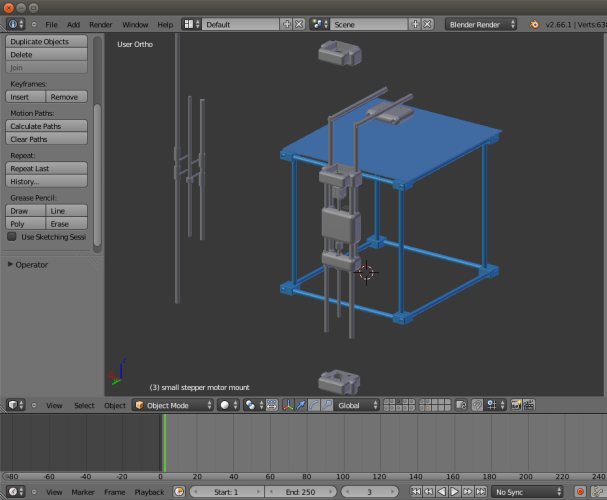Image resolution: width=607 pixels, height=500 pixels.
Task: Jump to the last frame
Action: click(x=481, y=492)
